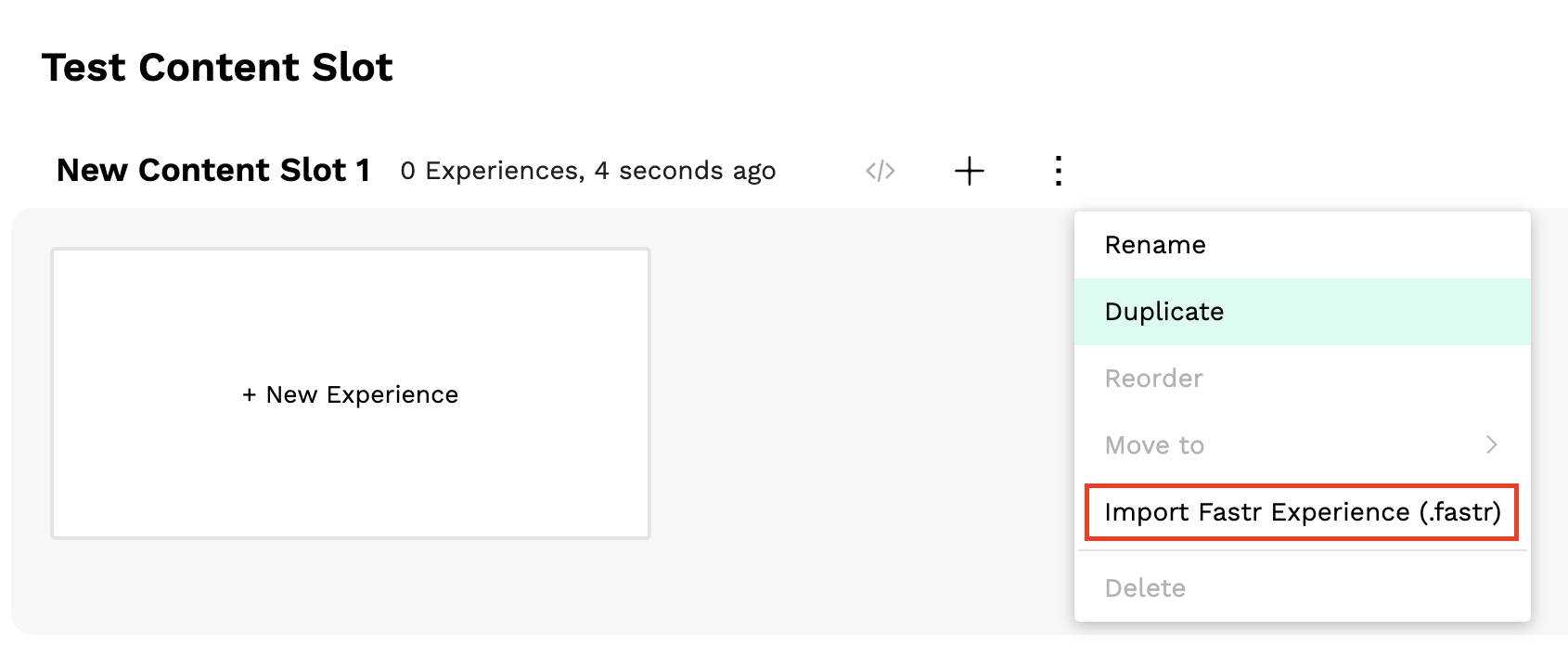
Task: Select the Reorder menu option
Action: pos(1302,379)
